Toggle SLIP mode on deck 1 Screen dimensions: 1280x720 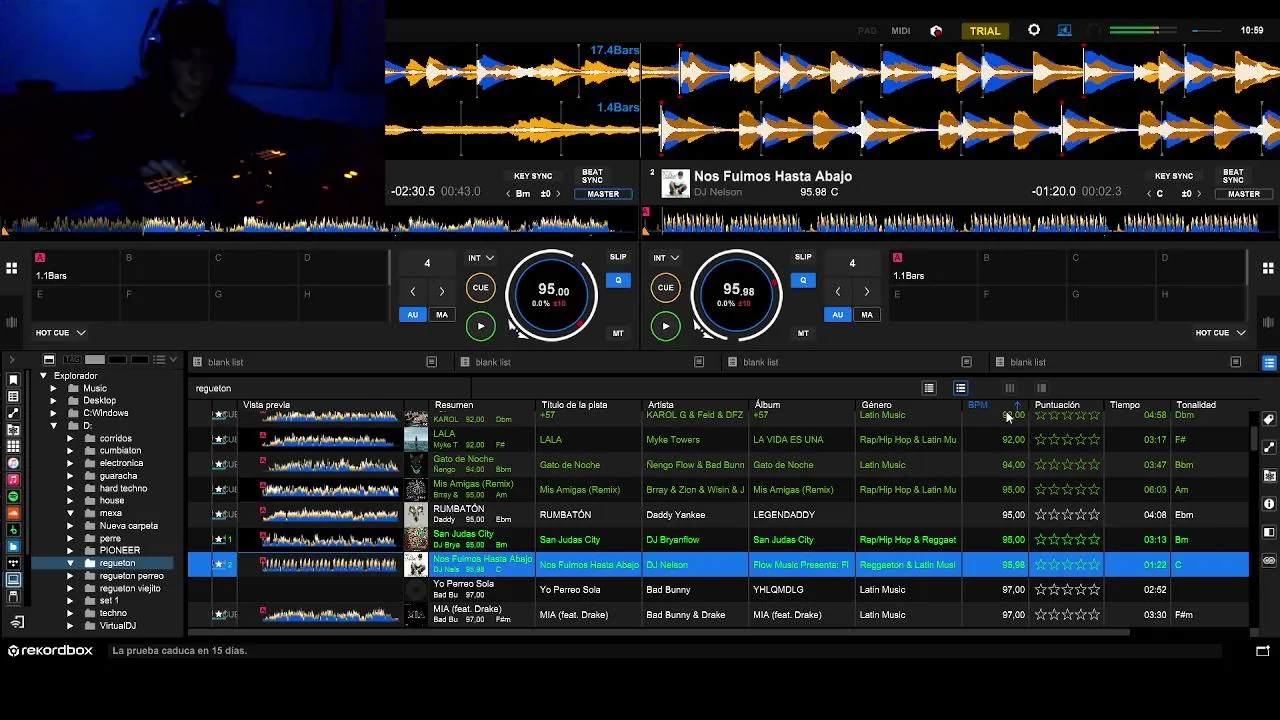pyautogui.click(x=618, y=257)
